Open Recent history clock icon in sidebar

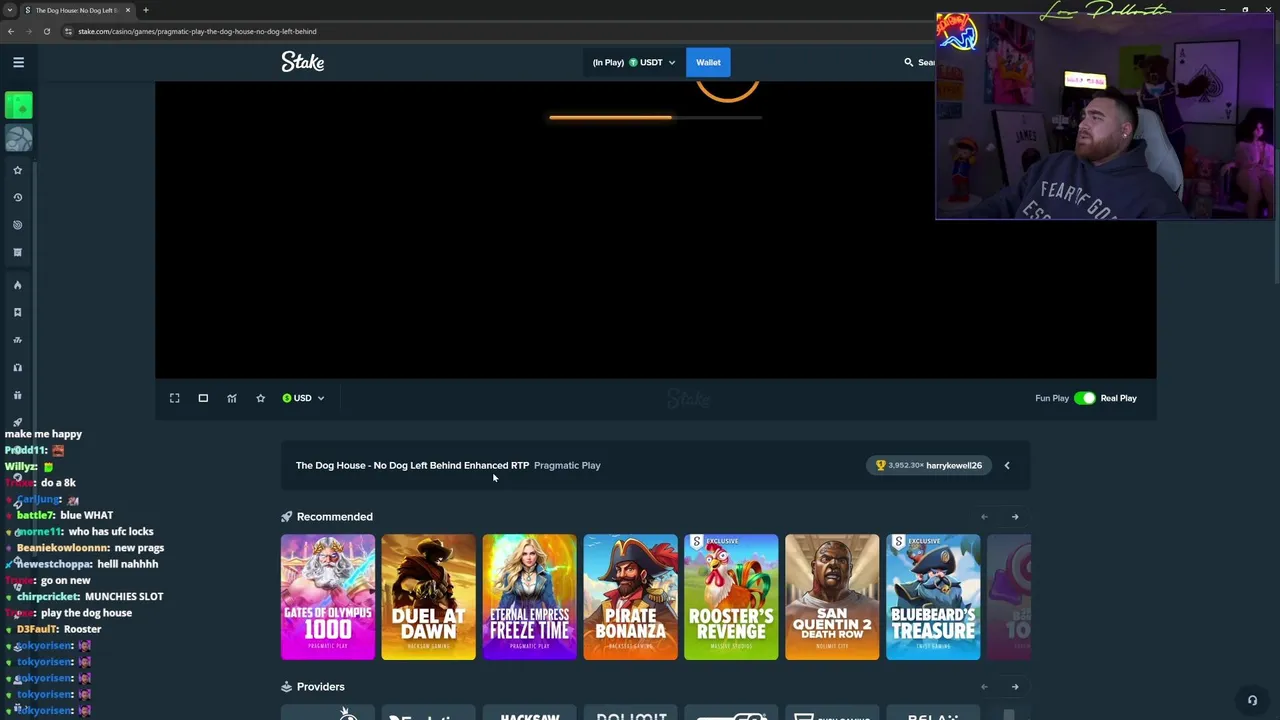[x=17, y=197]
